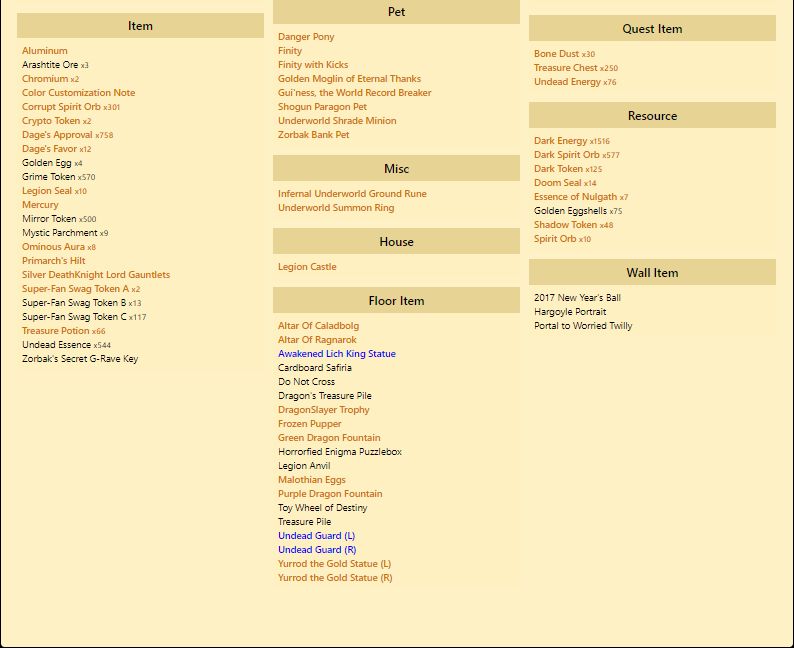794x648 pixels.
Task: Open the Malothian Eggs link
Action: (311, 480)
